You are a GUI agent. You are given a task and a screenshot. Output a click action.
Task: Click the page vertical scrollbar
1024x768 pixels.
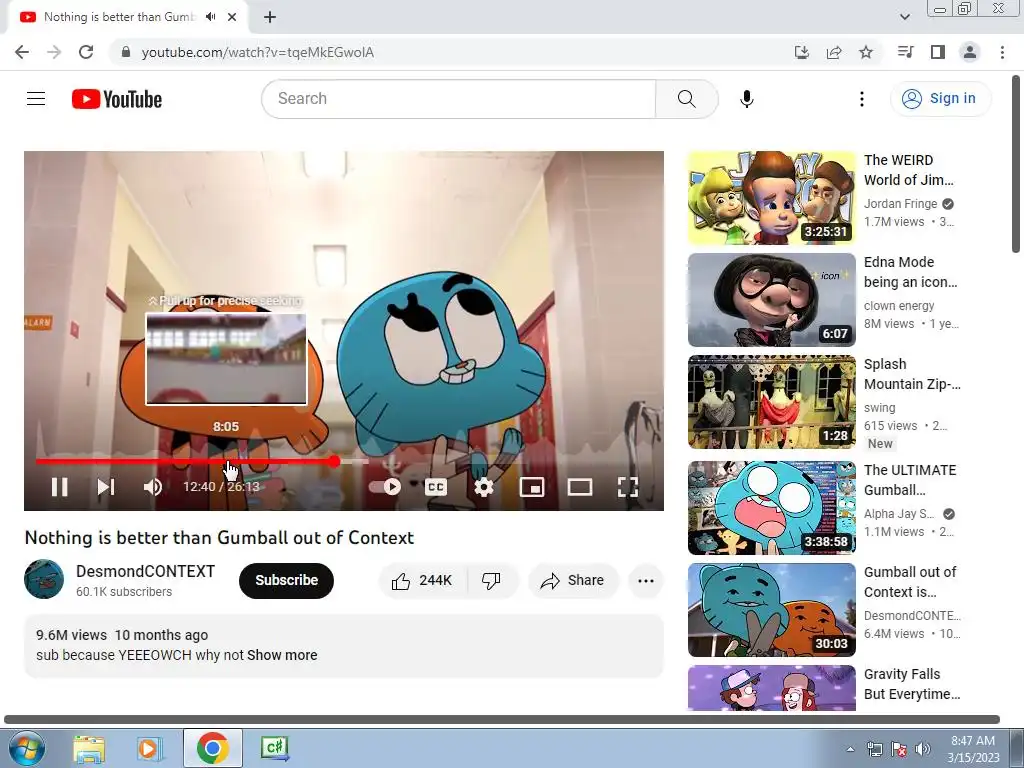coord(1016,163)
